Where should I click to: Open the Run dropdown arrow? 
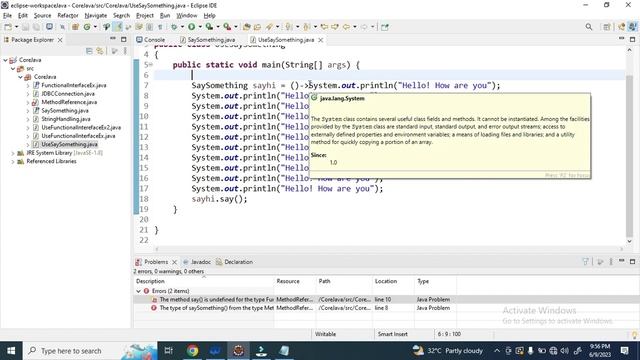[200, 27]
